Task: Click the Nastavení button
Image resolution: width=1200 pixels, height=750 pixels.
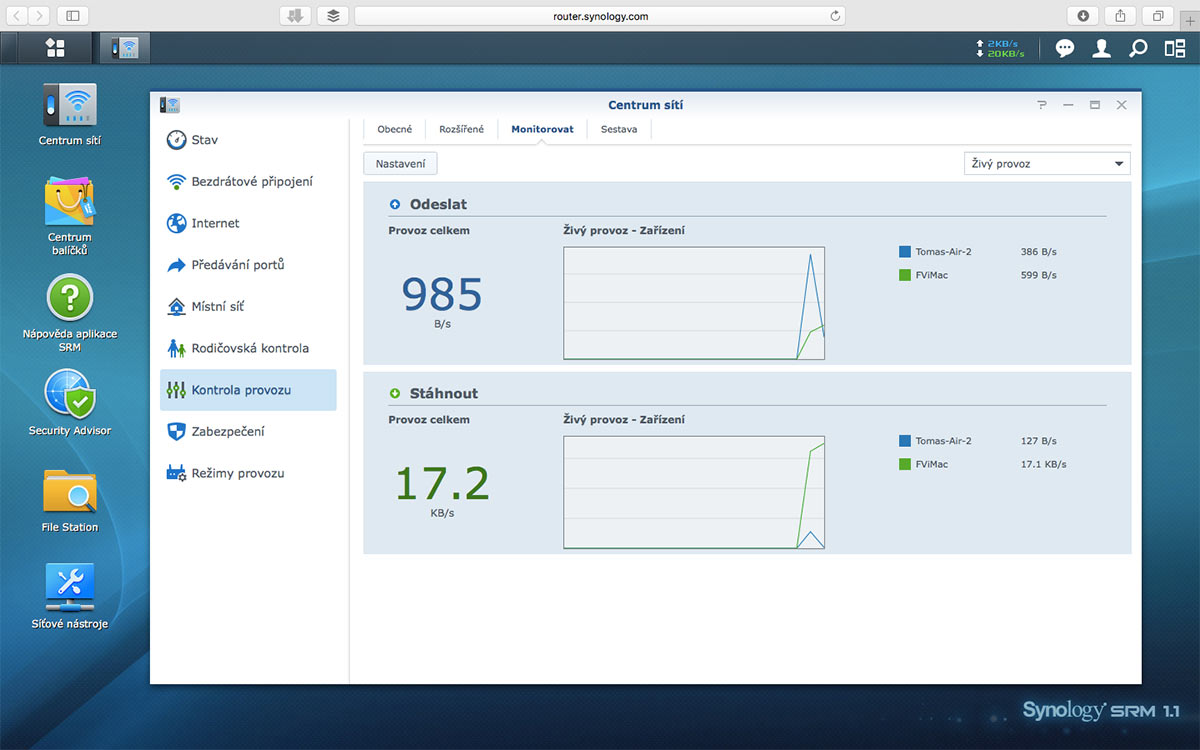Action: point(400,164)
